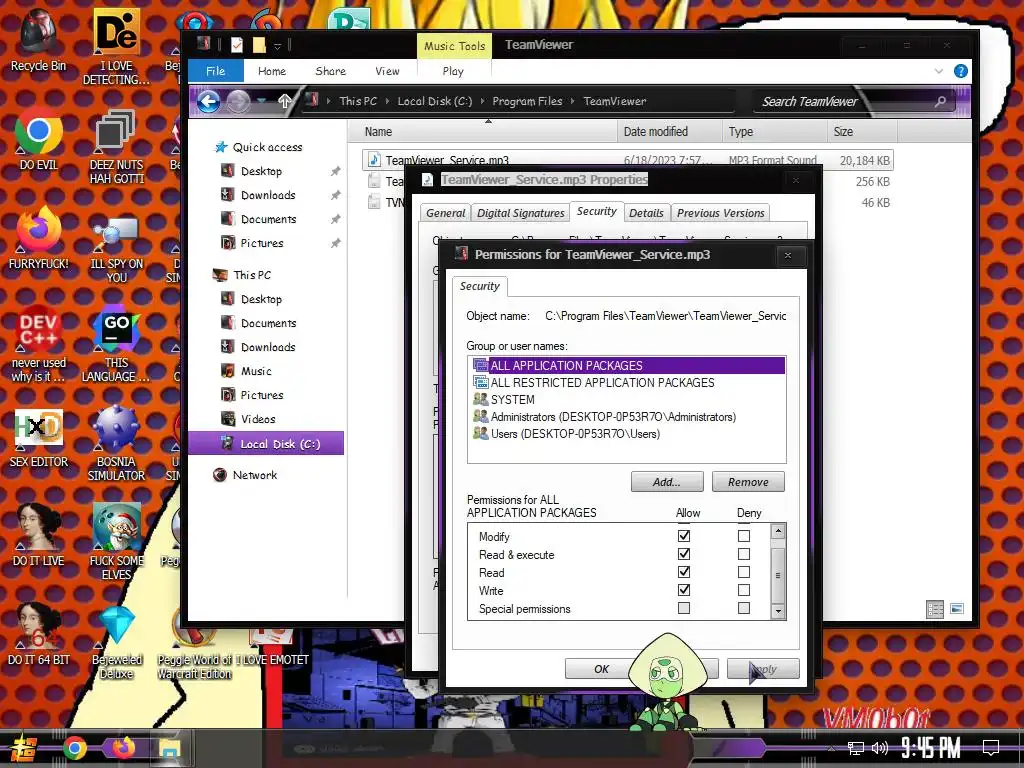Viewport: 1024px width, 768px height.
Task: Click the permissions list scroll up arrow
Action: pyautogui.click(x=778, y=531)
